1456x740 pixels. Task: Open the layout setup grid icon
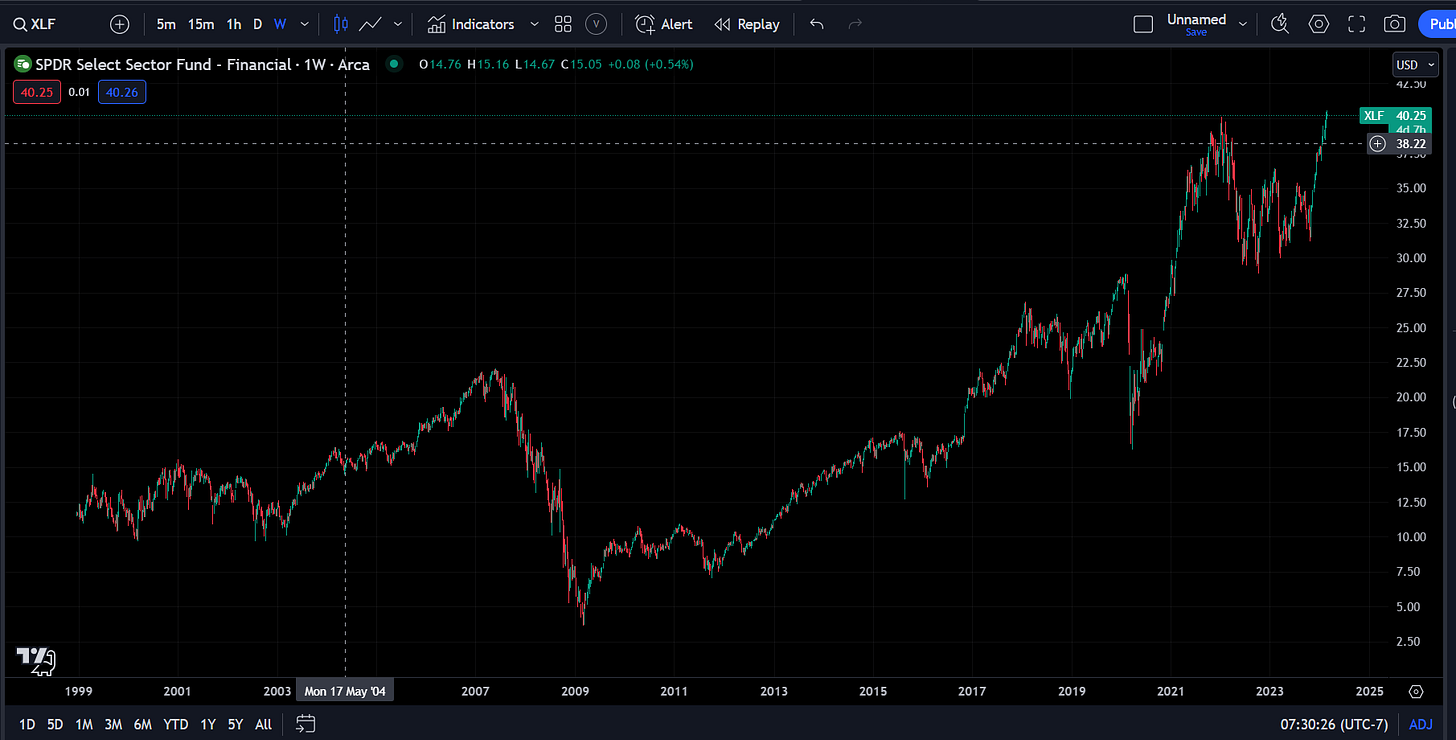coord(563,24)
